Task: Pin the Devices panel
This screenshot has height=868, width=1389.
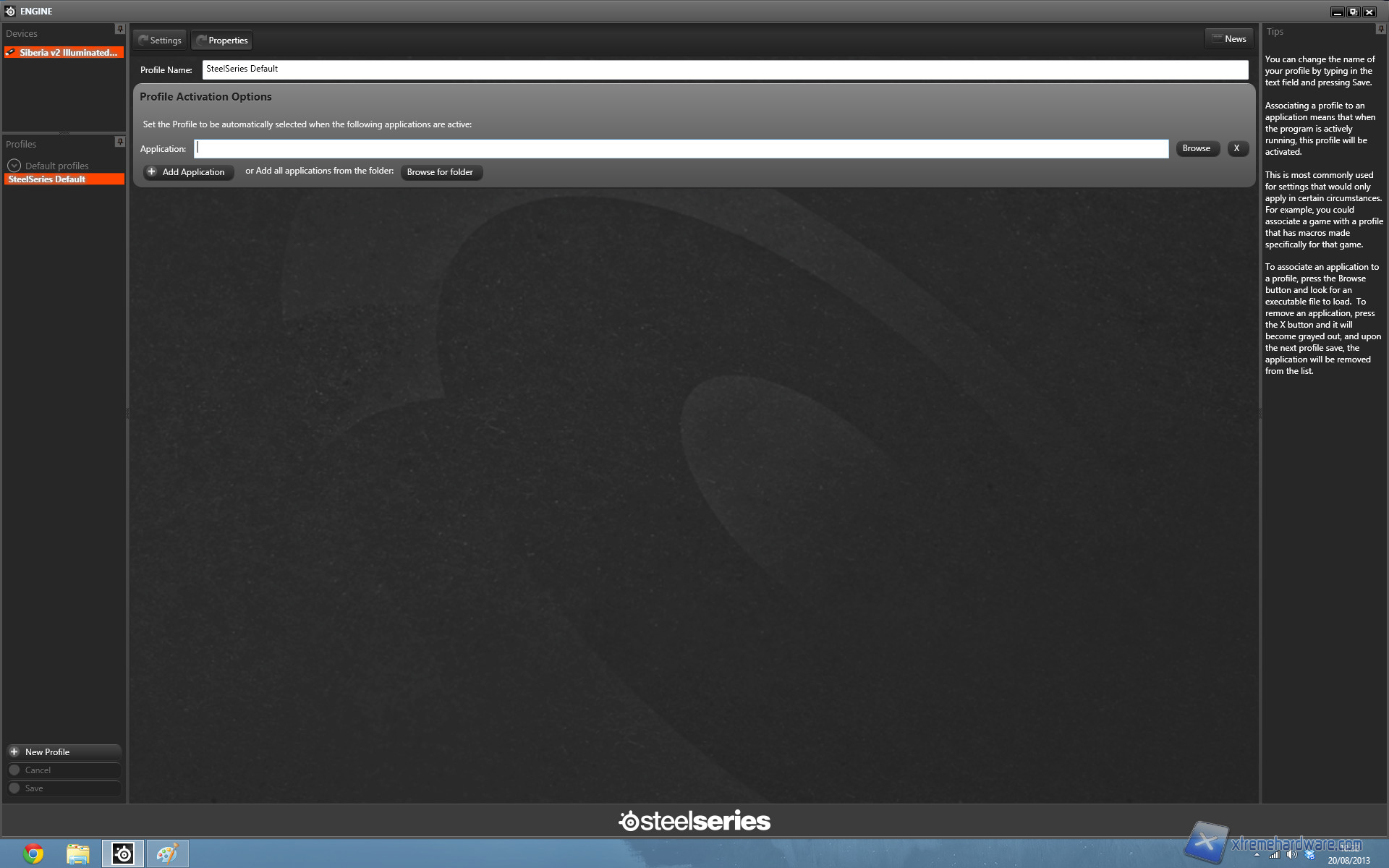Action: pyautogui.click(x=120, y=29)
